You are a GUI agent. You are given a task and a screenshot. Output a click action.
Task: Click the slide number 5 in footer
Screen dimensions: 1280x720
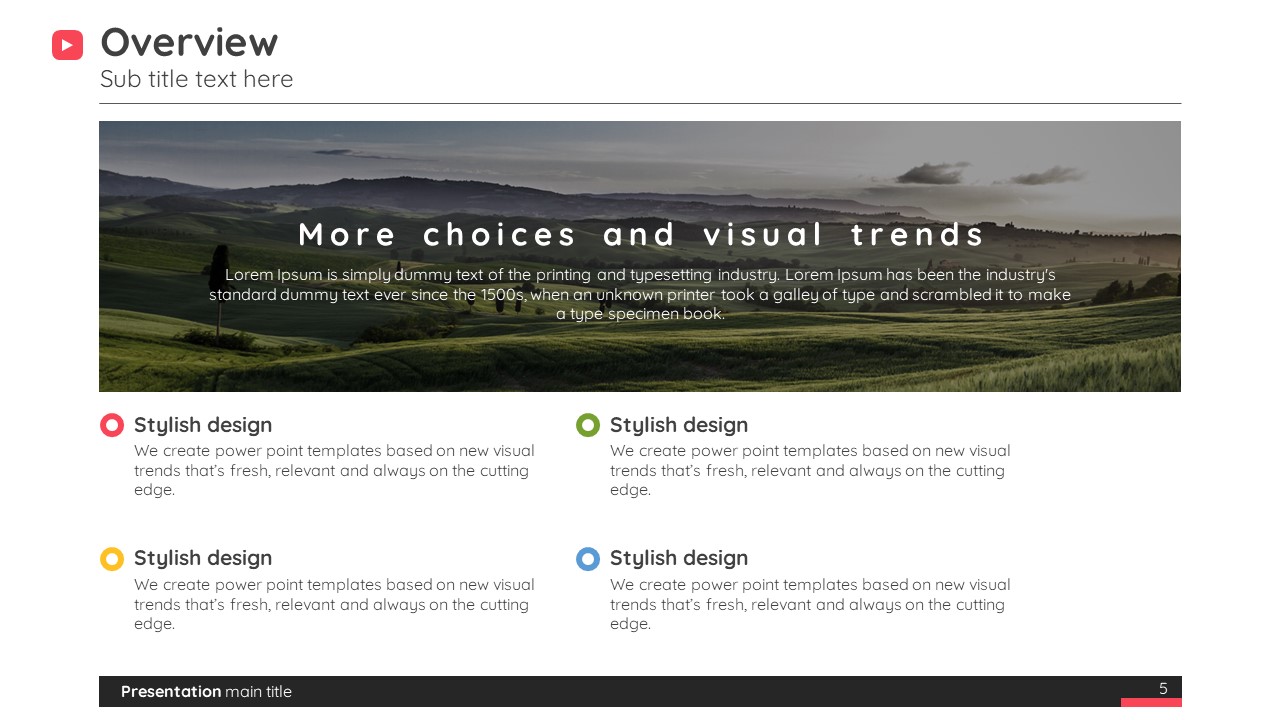1163,688
